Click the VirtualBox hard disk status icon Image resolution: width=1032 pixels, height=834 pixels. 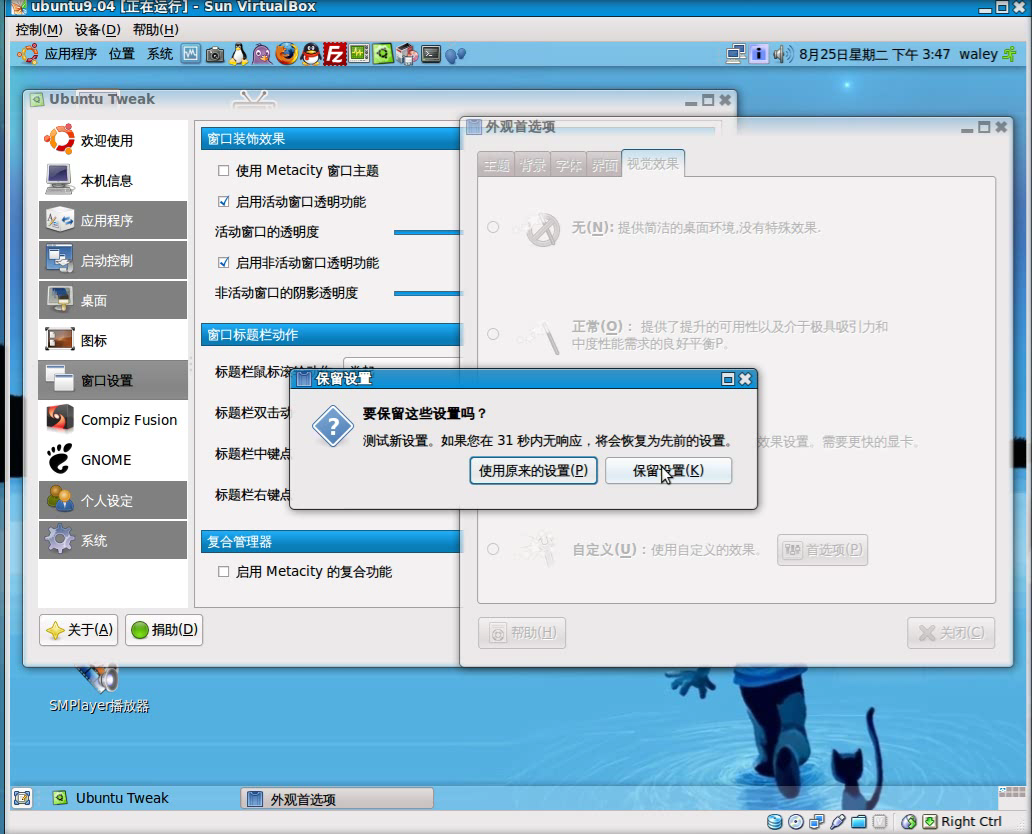click(775, 821)
